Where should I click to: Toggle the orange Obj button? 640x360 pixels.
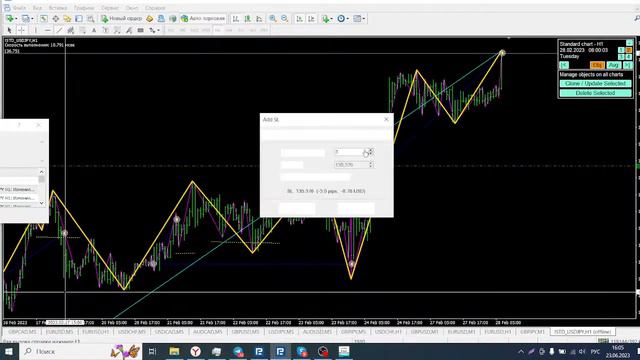click(597, 65)
